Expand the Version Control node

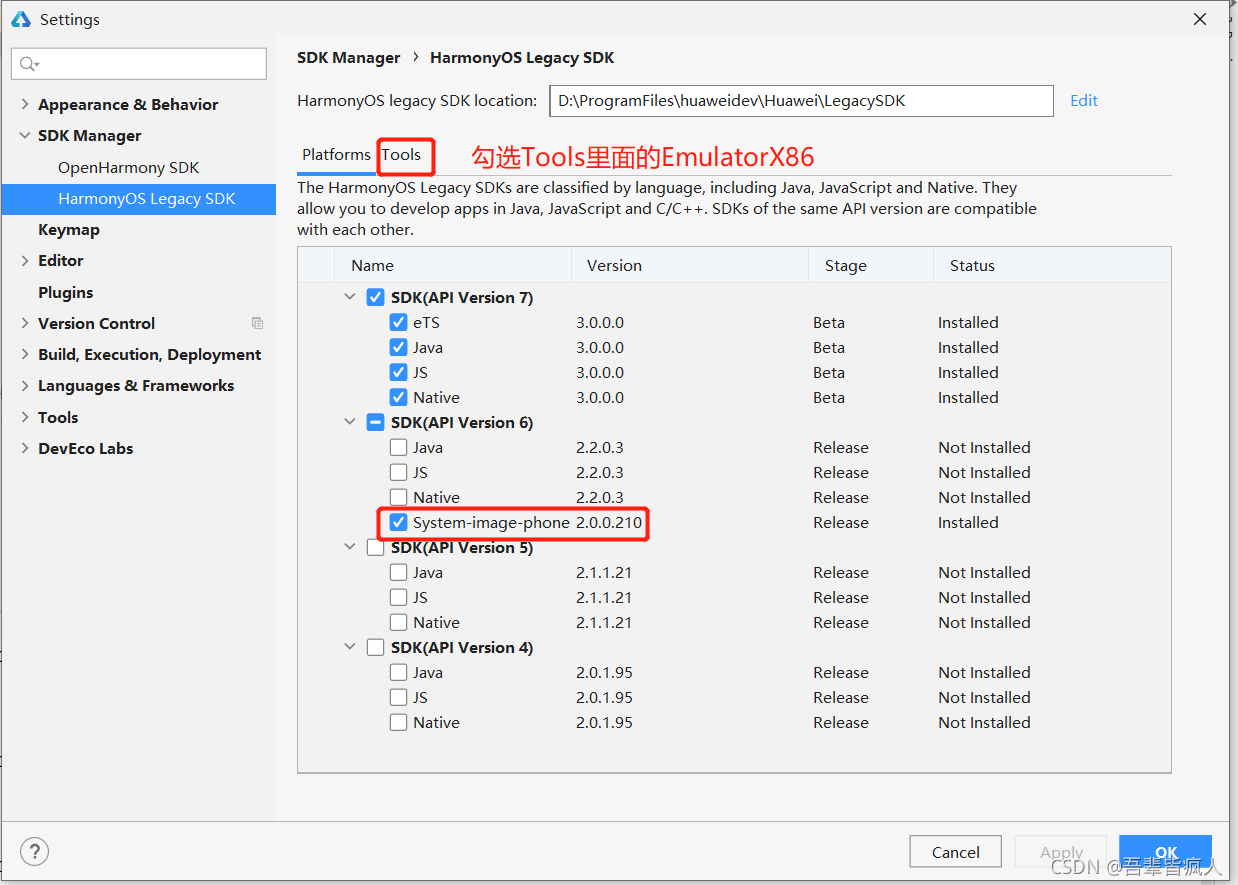(x=25, y=323)
